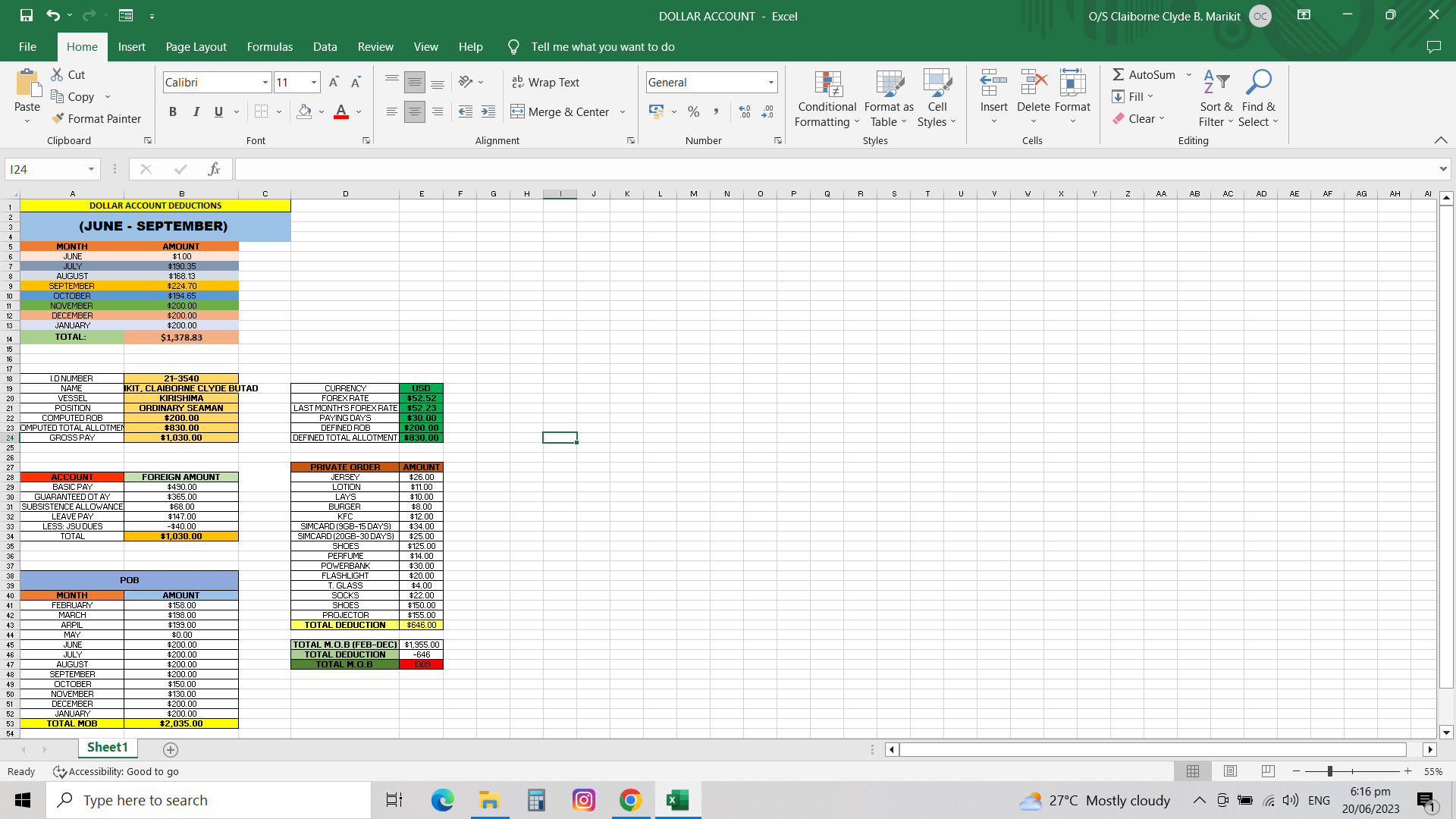The image size is (1456, 819).
Task: Open Instagram from the taskbar
Action: (x=584, y=800)
